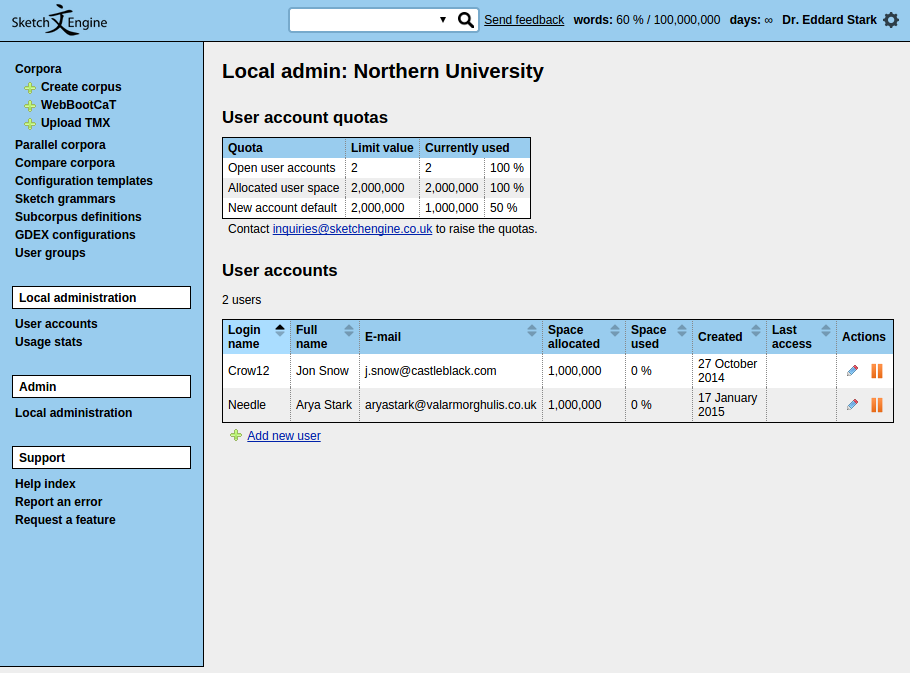Open Request a feature

pyautogui.click(x=65, y=519)
